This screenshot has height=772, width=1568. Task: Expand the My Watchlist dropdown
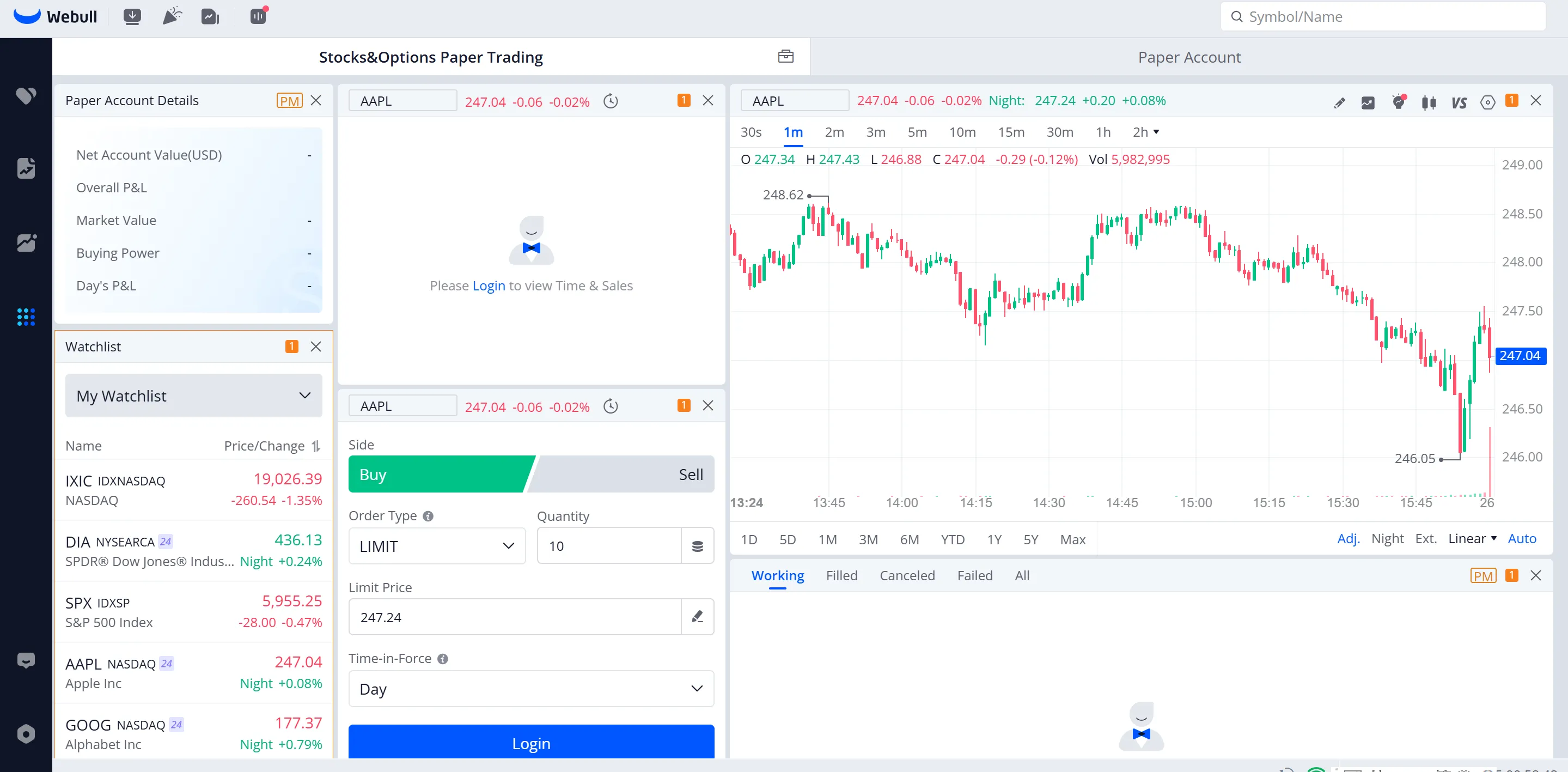(x=193, y=396)
